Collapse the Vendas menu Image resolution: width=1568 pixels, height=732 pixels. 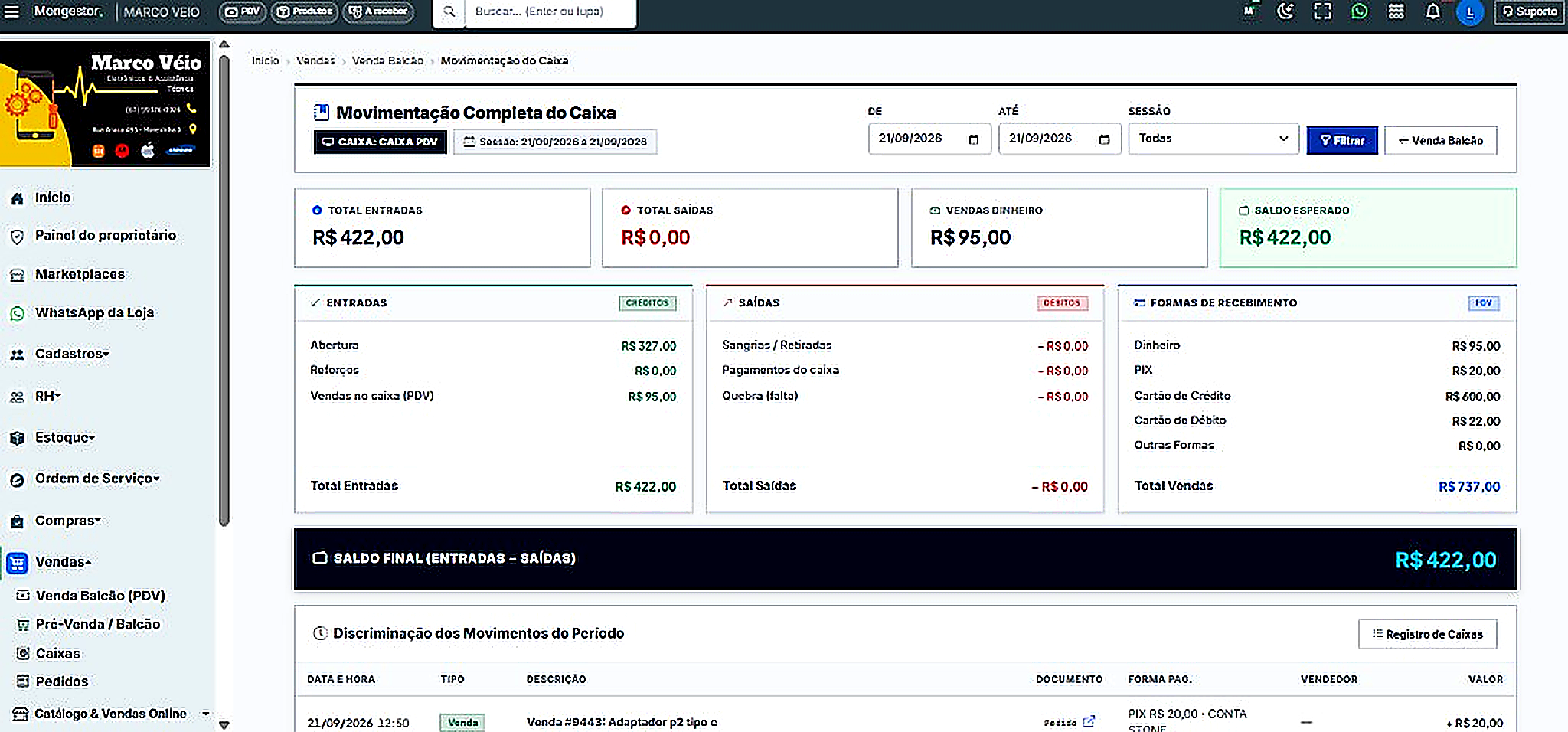pyautogui.click(x=63, y=562)
